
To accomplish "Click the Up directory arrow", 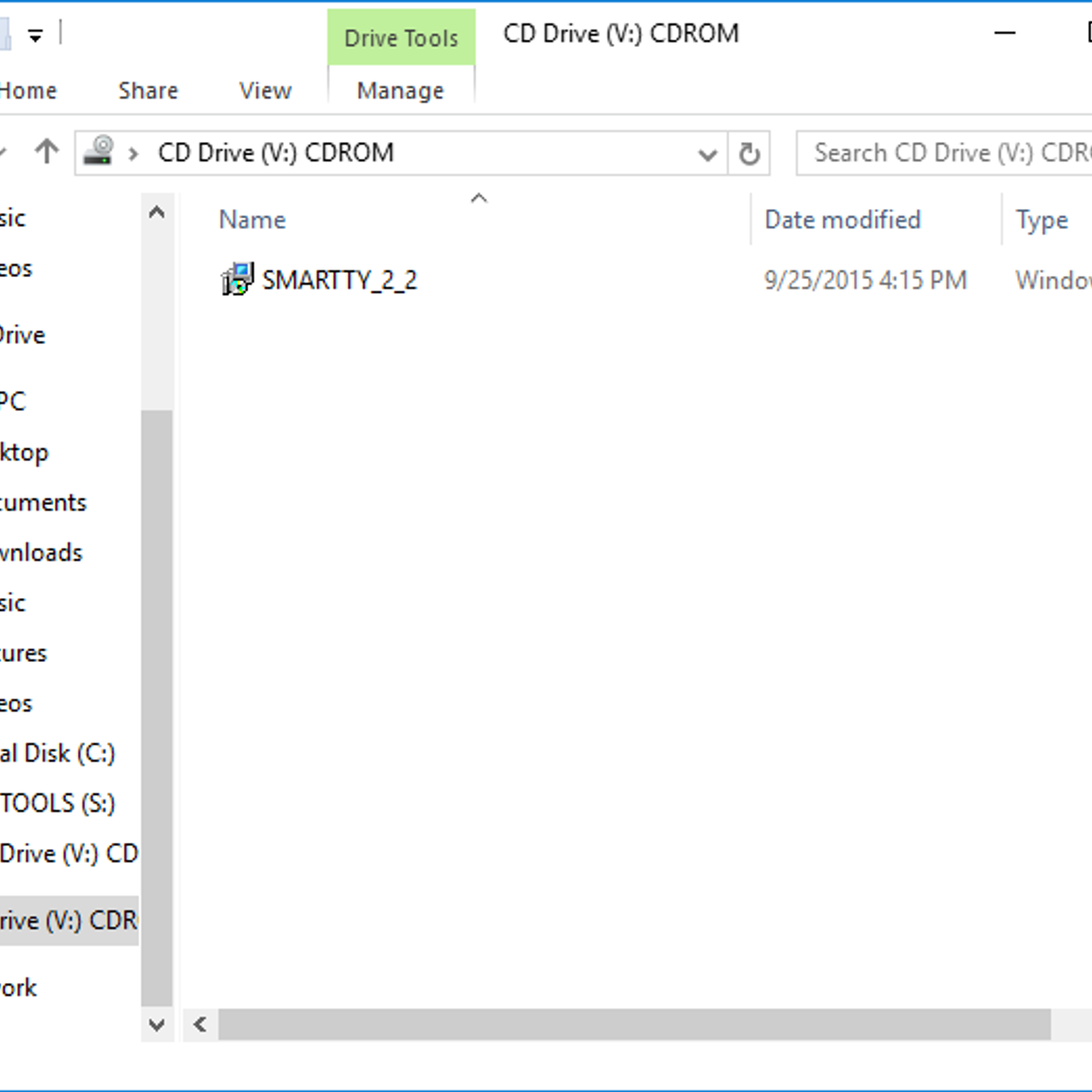I will click(47, 152).
